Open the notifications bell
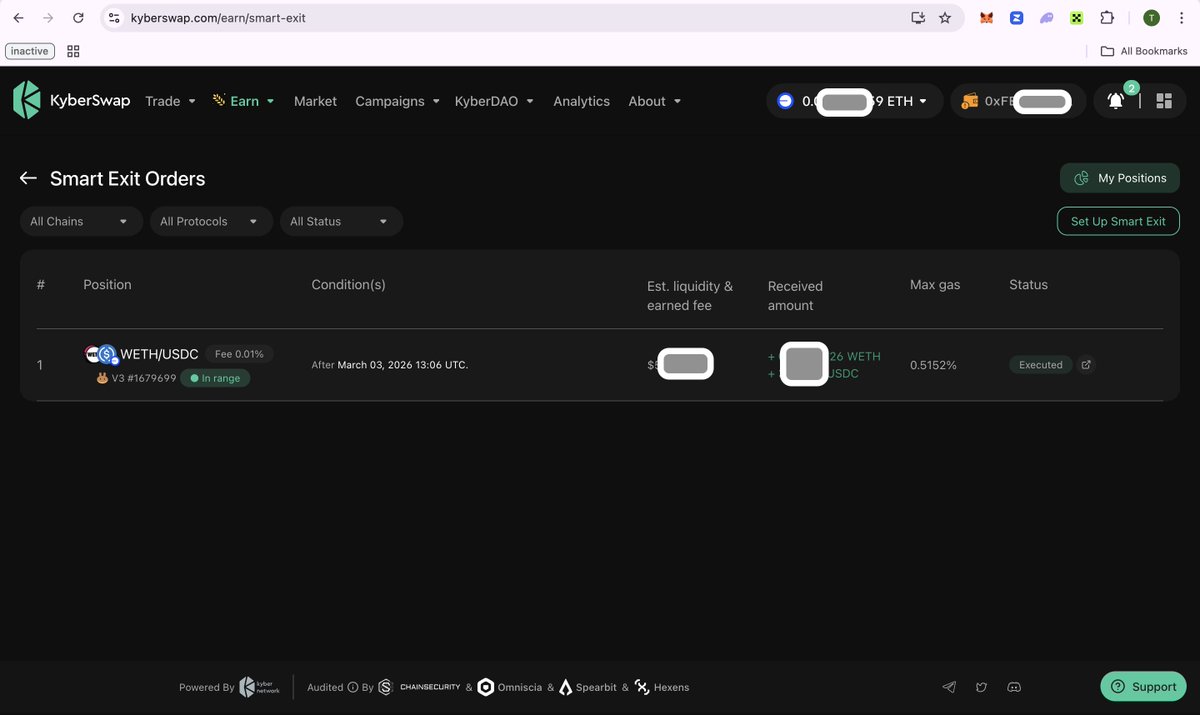This screenshot has width=1200, height=715. (x=1116, y=101)
